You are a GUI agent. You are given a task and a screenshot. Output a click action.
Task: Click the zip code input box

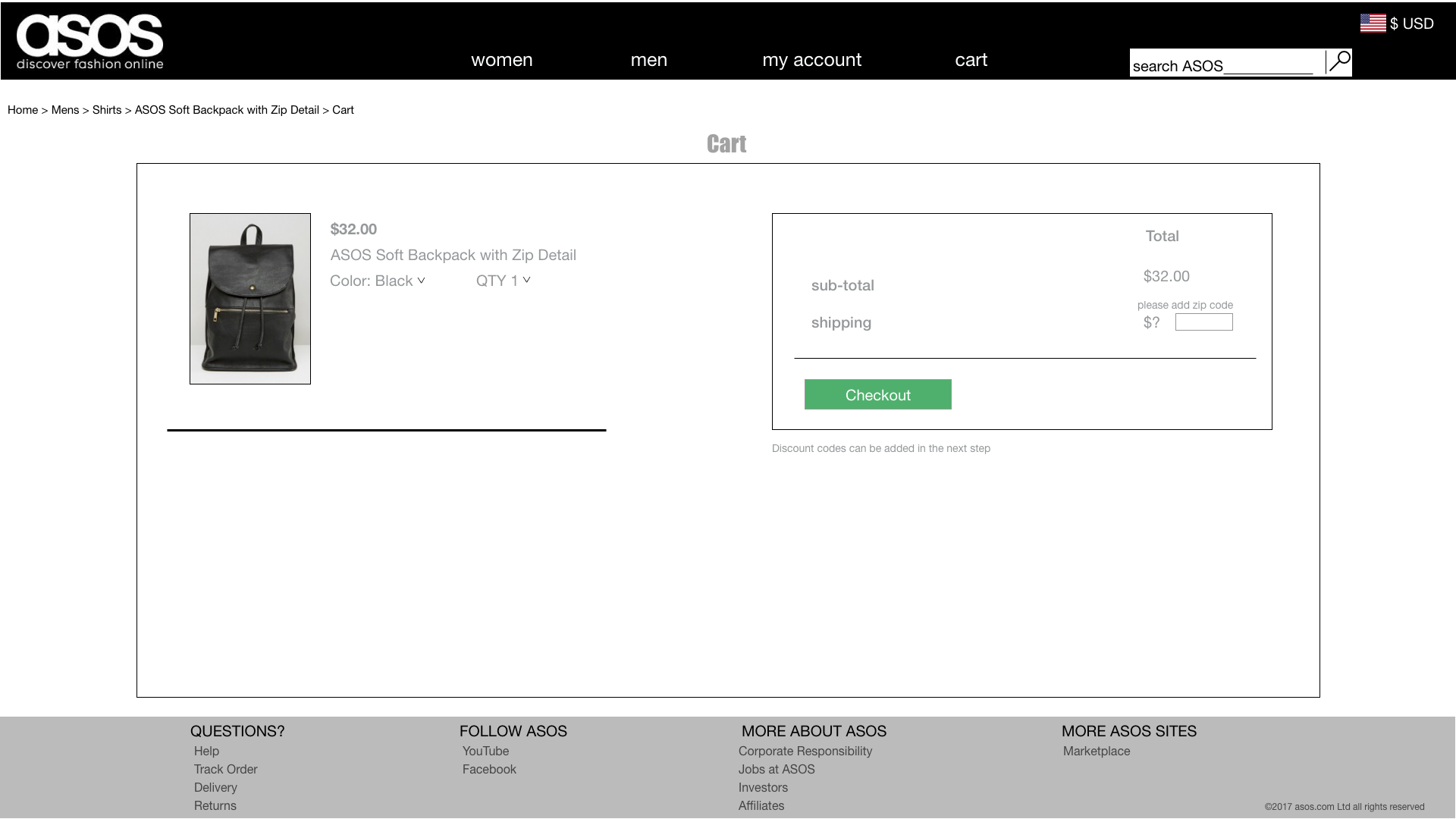pos(1203,322)
